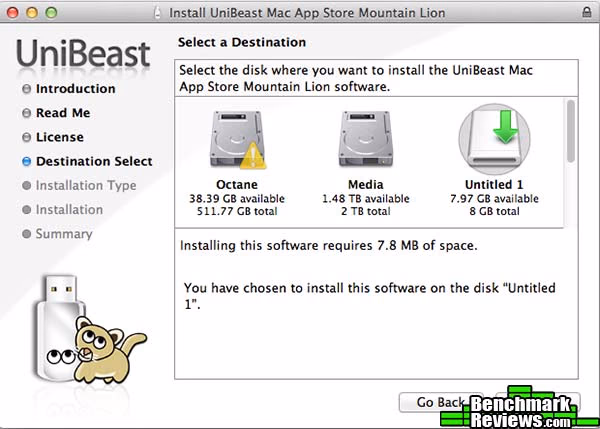Image resolution: width=600 pixels, height=429 pixels.
Task: Click the UniBeast logo text
Action: tap(83, 54)
